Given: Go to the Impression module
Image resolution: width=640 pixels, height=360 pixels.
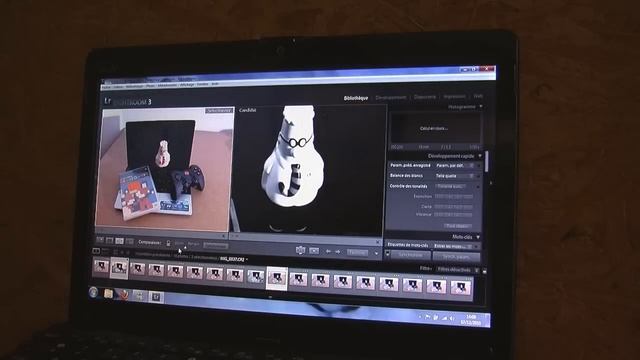Looking at the screenshot, I should pos(454,97).
